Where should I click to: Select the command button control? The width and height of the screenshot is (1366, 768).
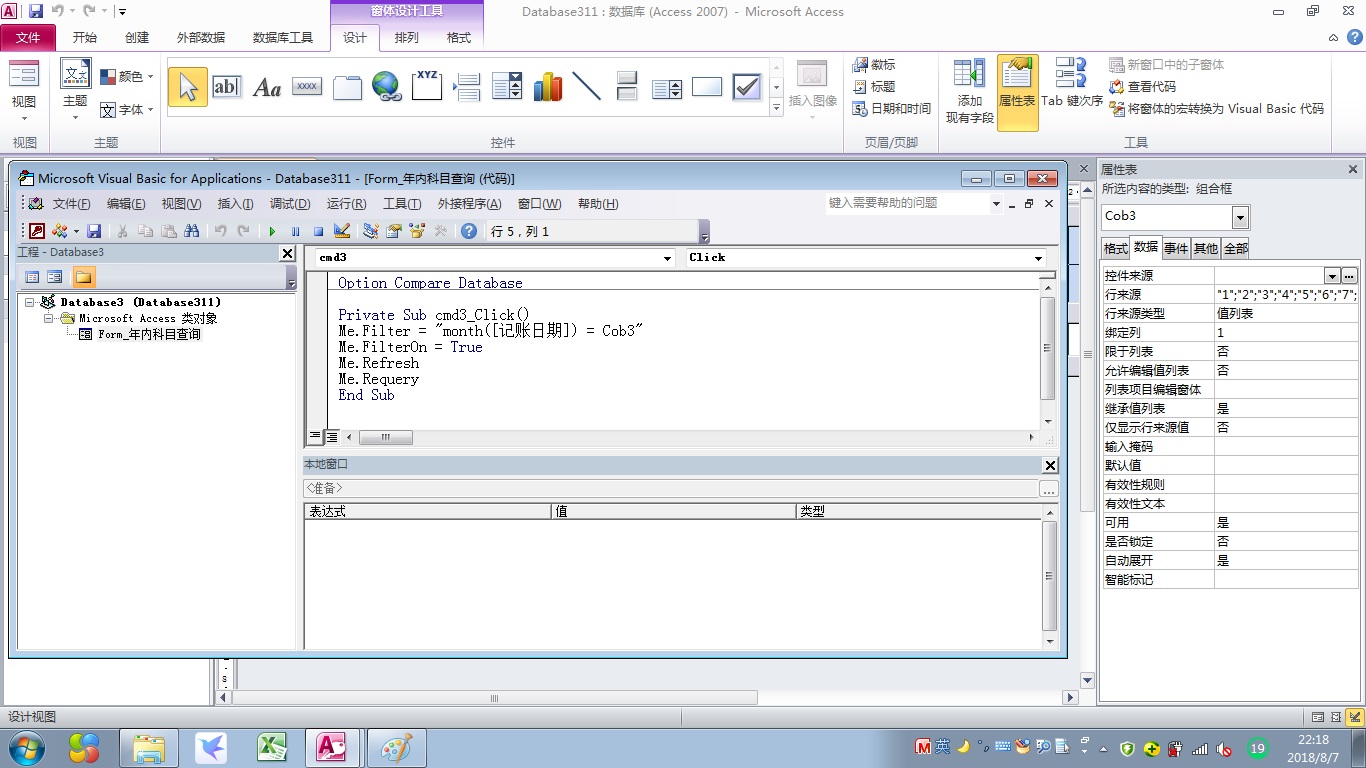307,87
